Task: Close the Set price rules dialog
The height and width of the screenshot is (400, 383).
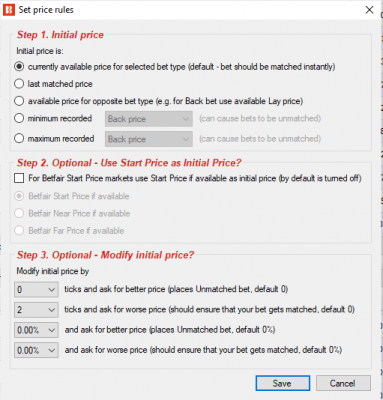Action: pyautogui.click(x=369, y=10)
